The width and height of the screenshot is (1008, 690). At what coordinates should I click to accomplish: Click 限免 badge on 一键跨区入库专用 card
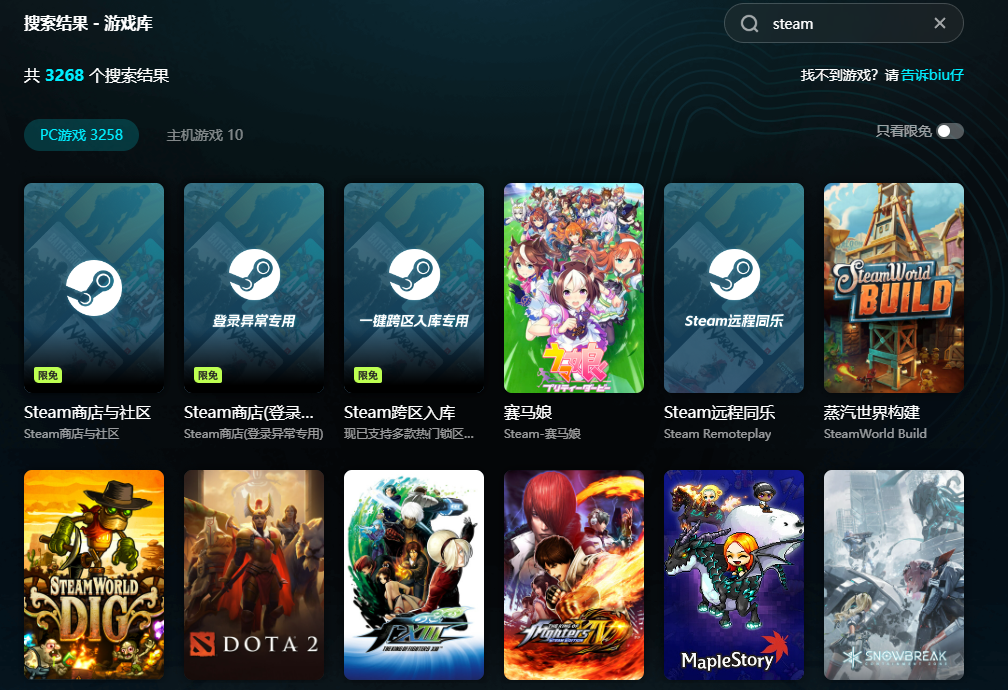tap(368, 375)
